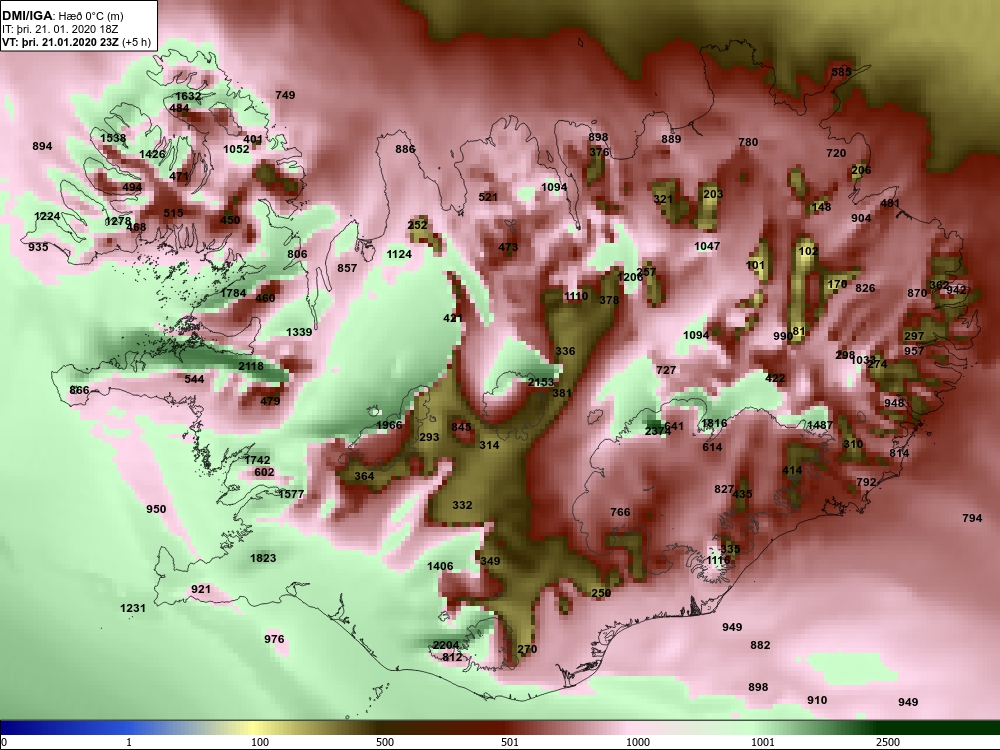Select the map value 727

666,370
